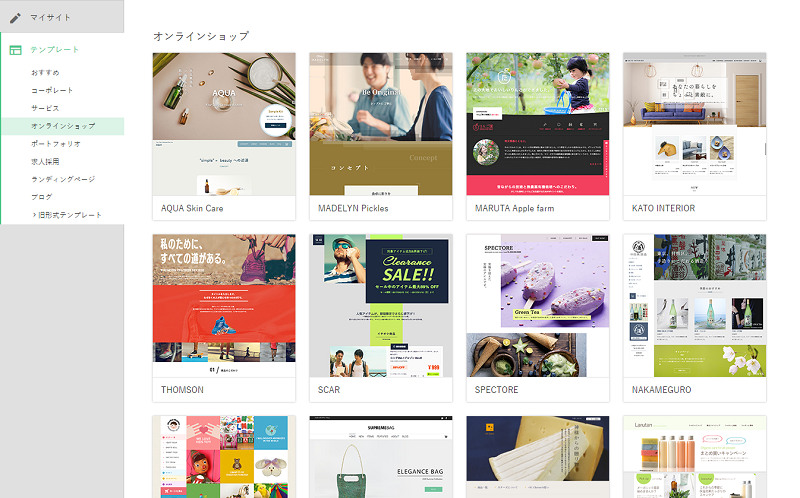Choose the ブログ category

(x=41, y=197)
